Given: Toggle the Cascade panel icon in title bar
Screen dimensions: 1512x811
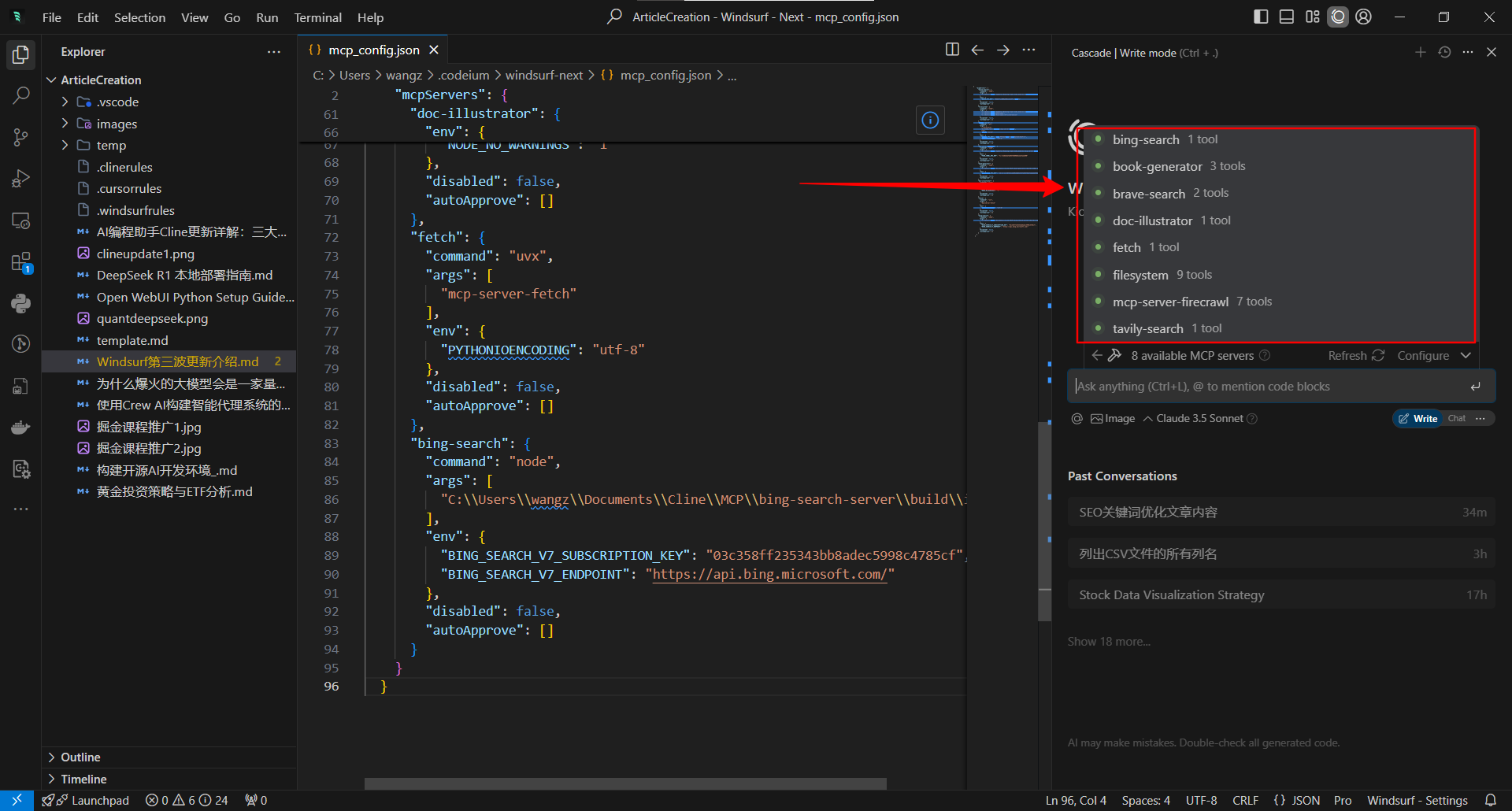Looking at the screenshot, I should (x=1338, y=17).
